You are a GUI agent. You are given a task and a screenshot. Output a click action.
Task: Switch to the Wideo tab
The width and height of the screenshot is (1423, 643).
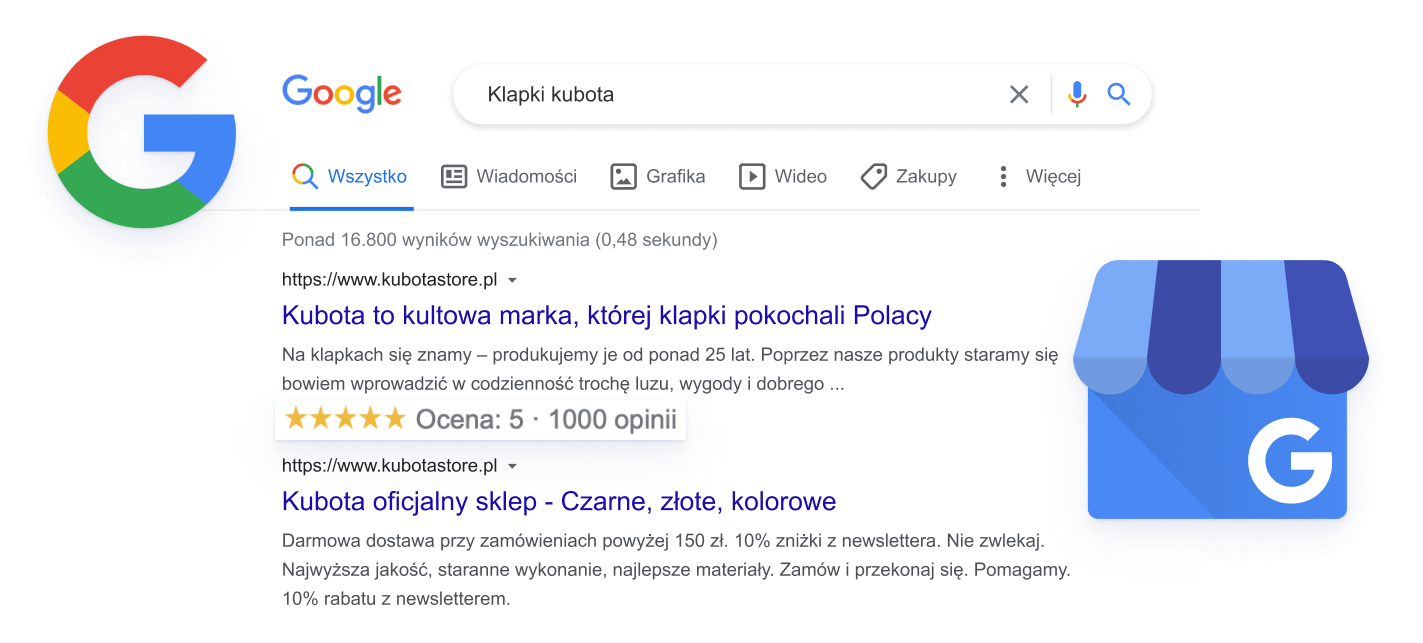click(800, 176)
